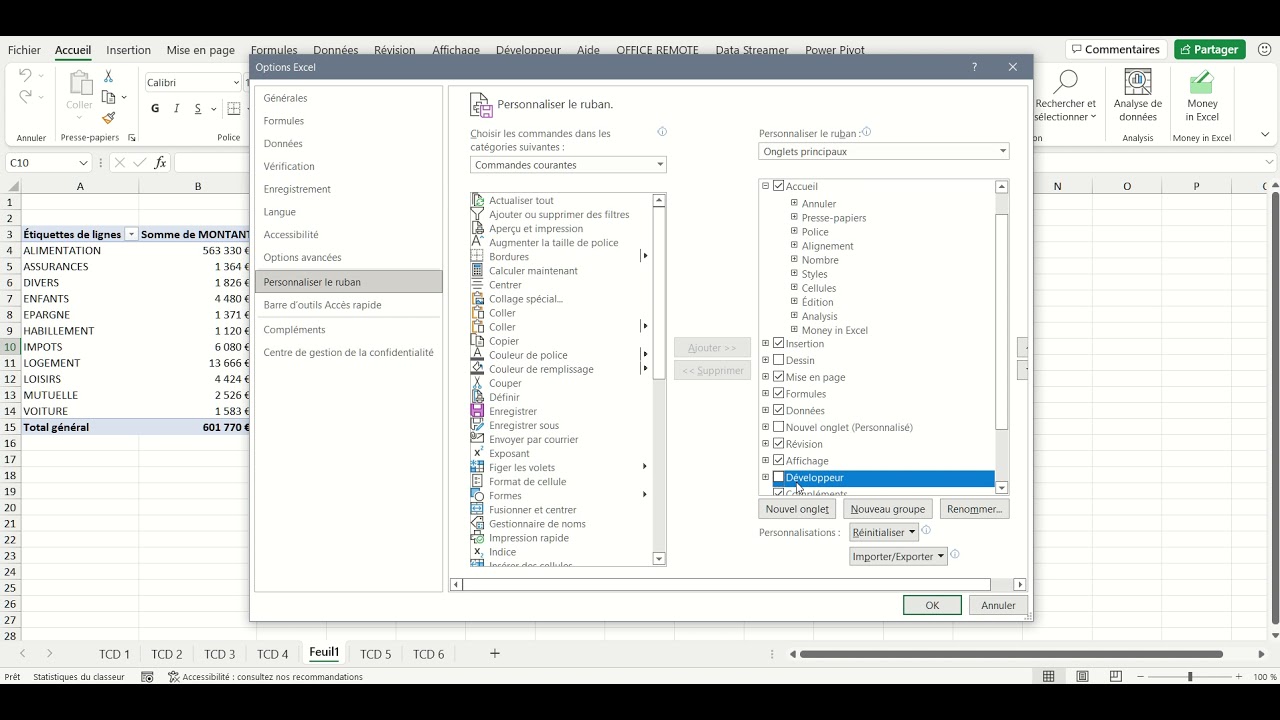Open Étiquettes de lignes filter dropdown
1280x720 pixels.
coord(130,235)
